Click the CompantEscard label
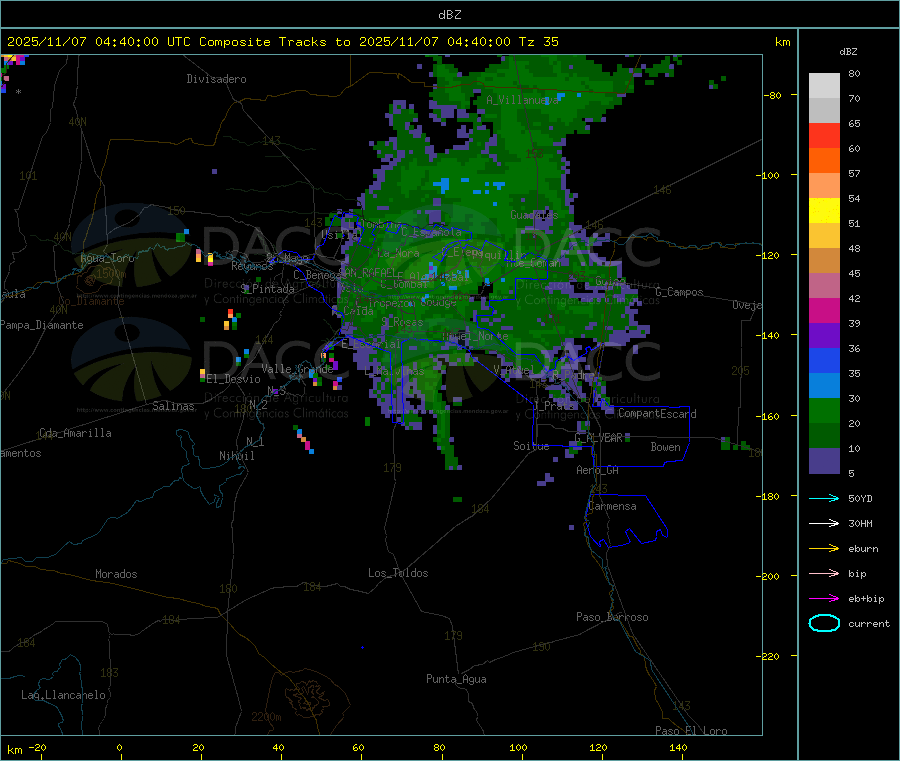 click(x=657, y=414)
